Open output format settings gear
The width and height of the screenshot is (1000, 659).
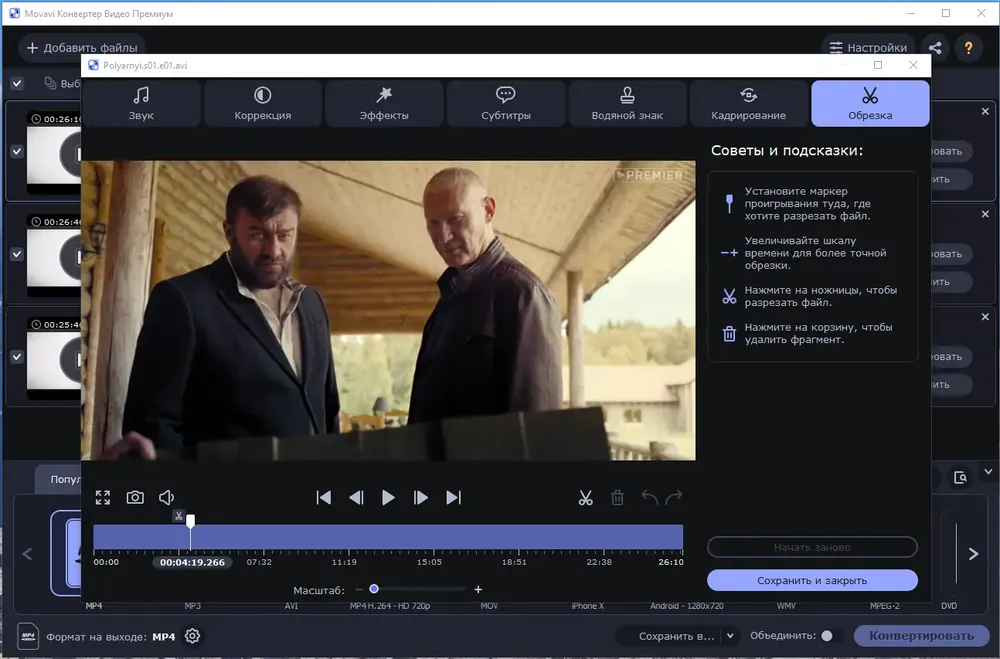[x=193, y=636]
